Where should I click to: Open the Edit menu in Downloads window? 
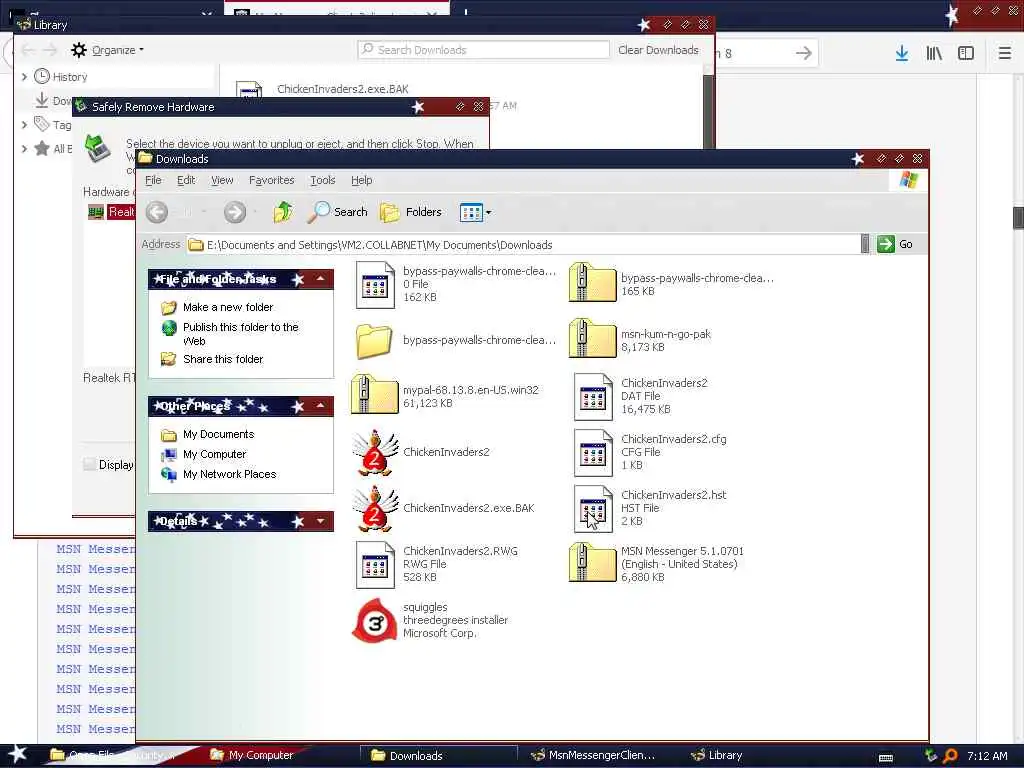click(186, 180)
